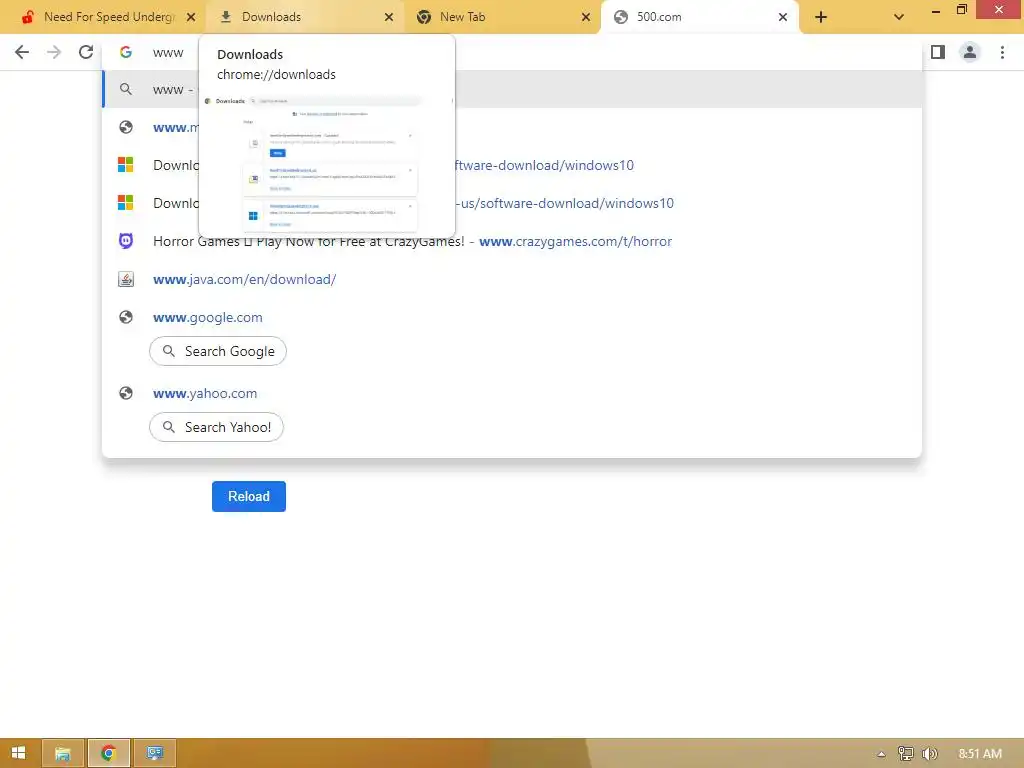Open the first Windows10 download suggestion
1024x768 pixels.
[512, 165]
